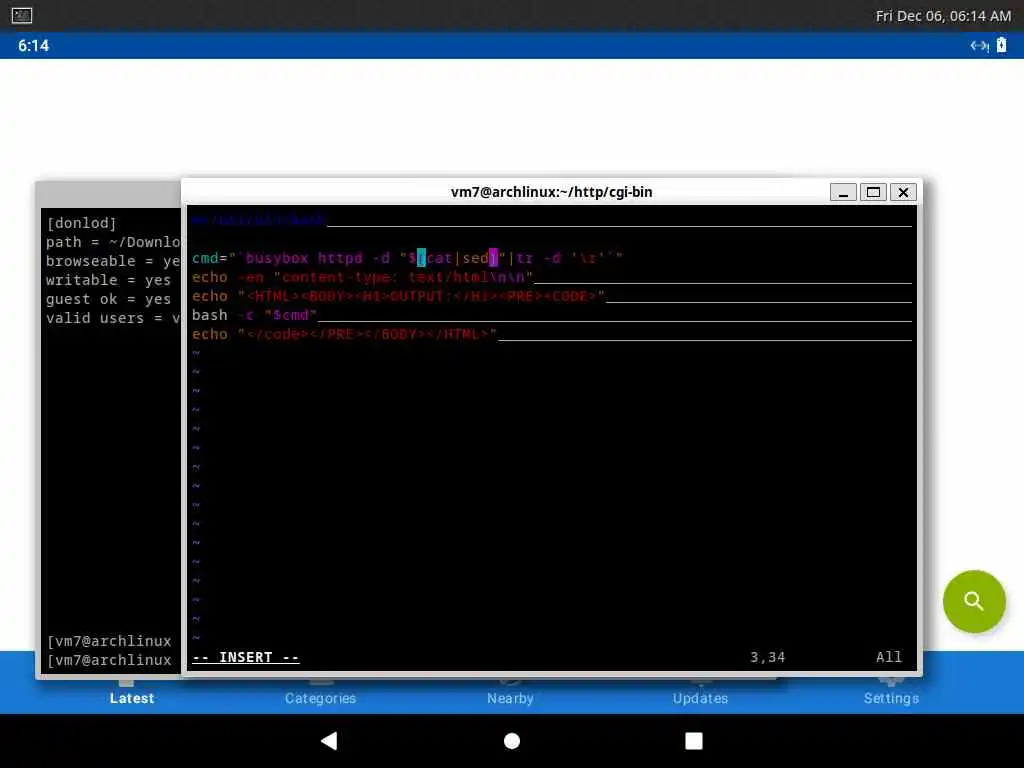Minimize the vm7@archlinux terminal window
This screenshot has height=768, width=1024.
coord(843,192)
